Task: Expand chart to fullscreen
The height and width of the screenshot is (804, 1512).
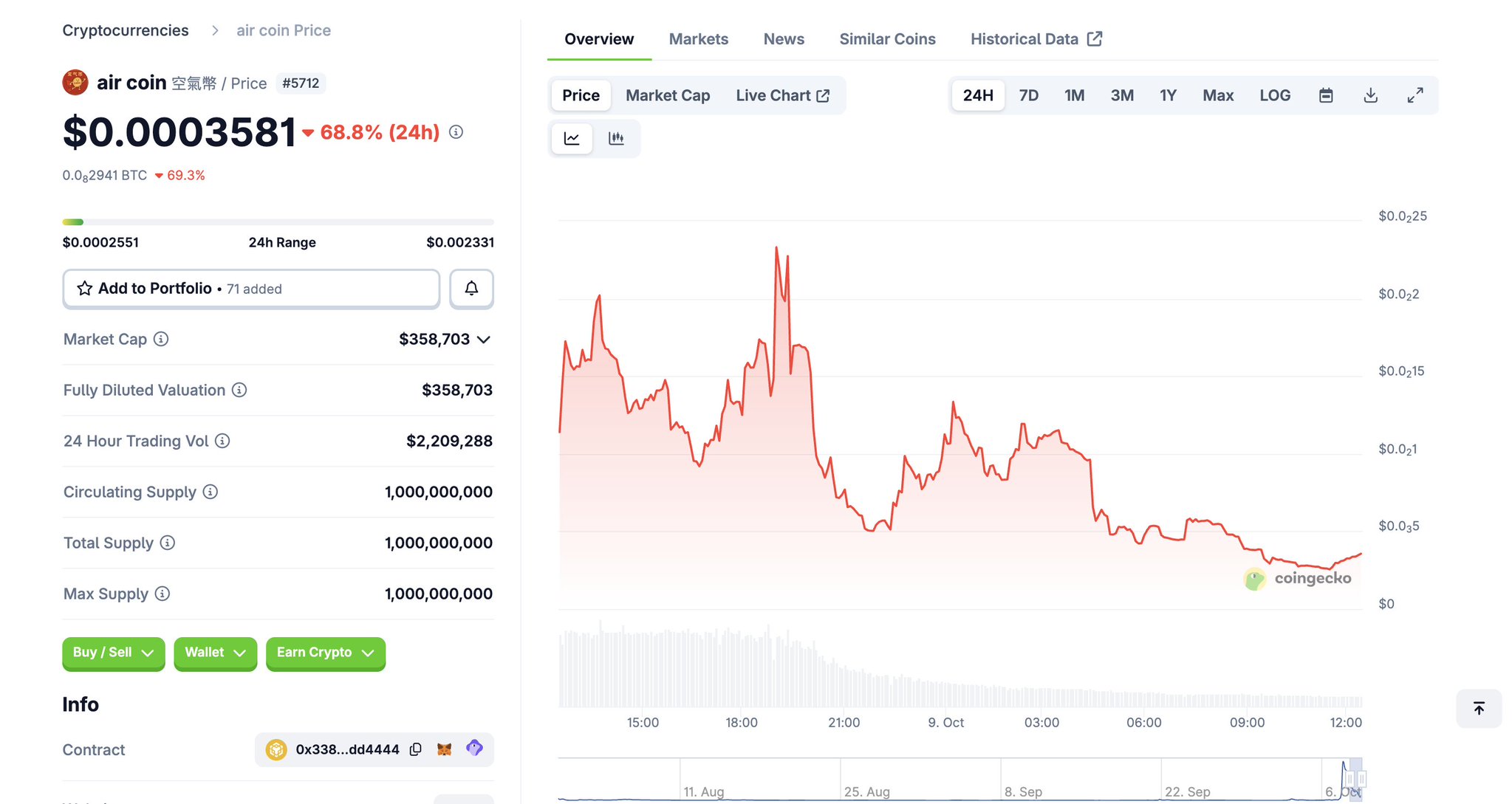Action: click(x=1414, y=95)
